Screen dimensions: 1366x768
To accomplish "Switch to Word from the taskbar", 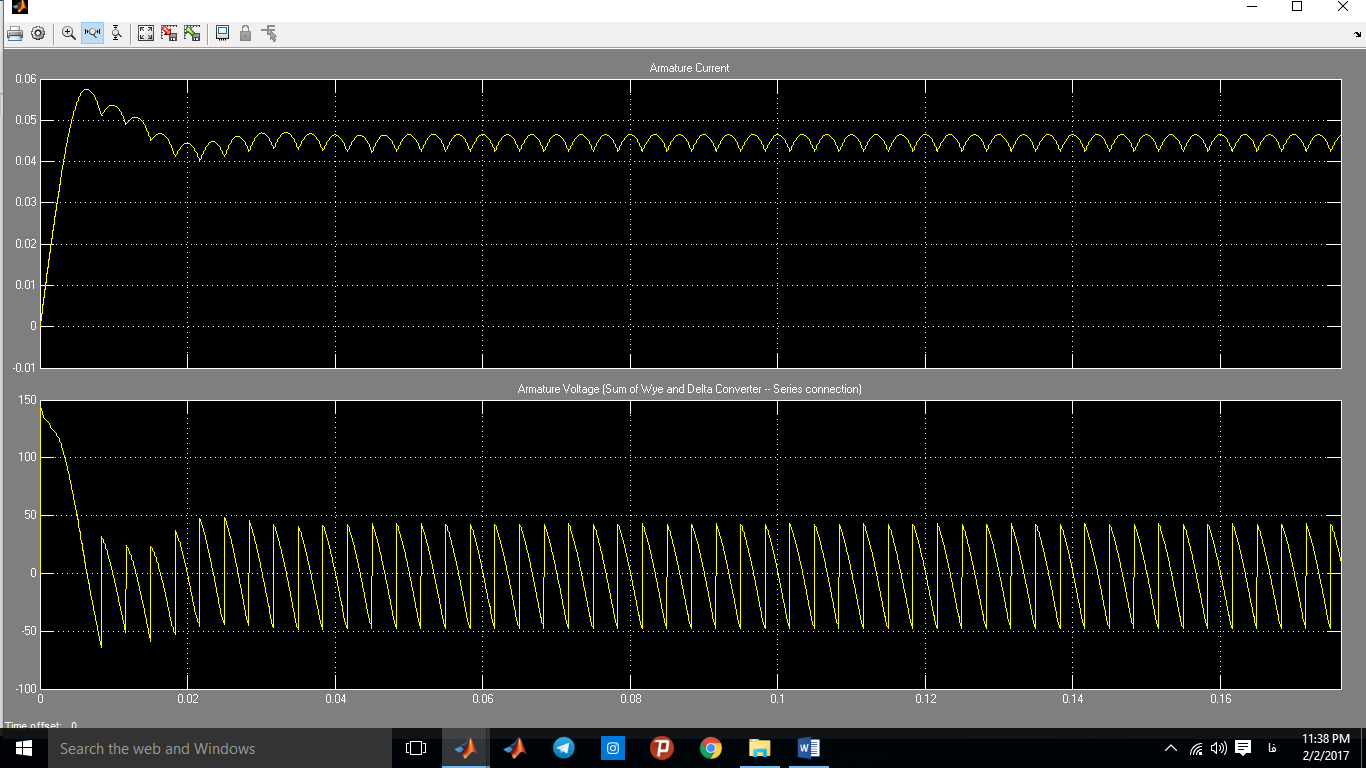I will [x=809, y=748].
